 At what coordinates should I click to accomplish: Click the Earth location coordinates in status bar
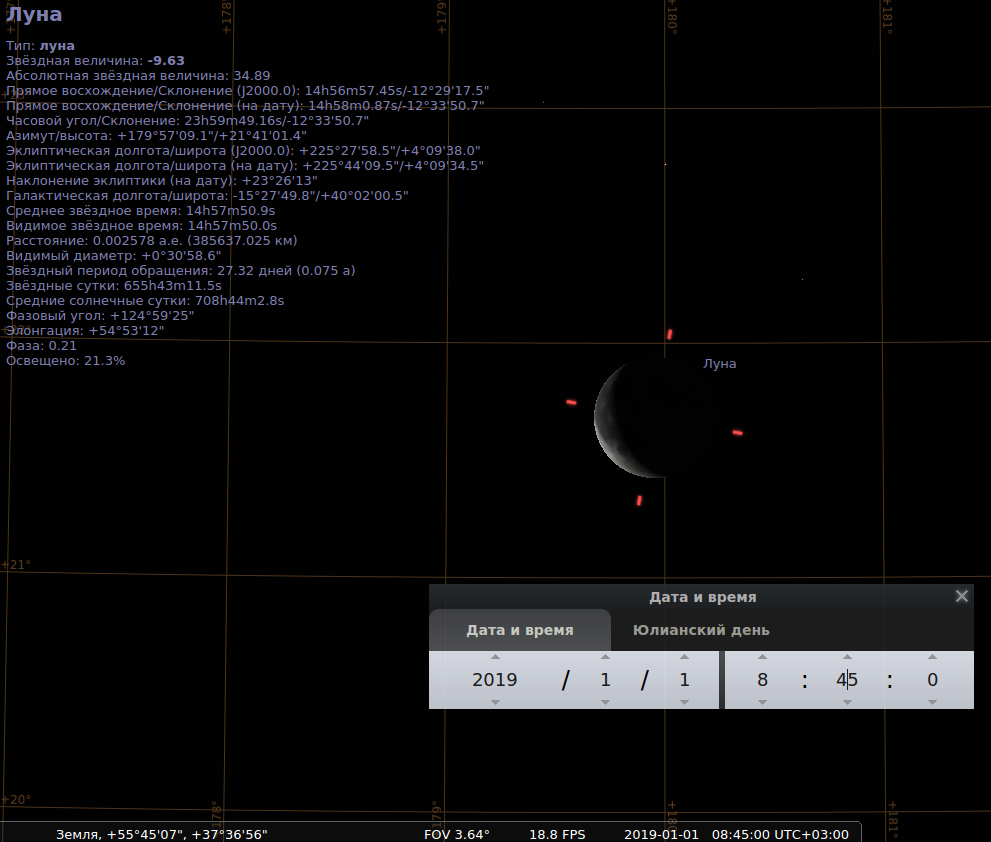[161, 834]
